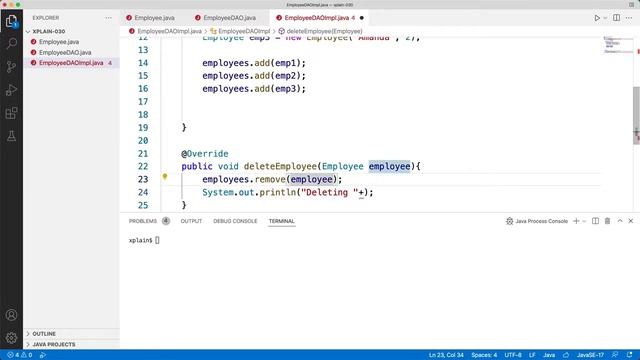Change file encoding UTF-8
The height and width of the screenshot is (360, 640).
[x=513, y=355]
